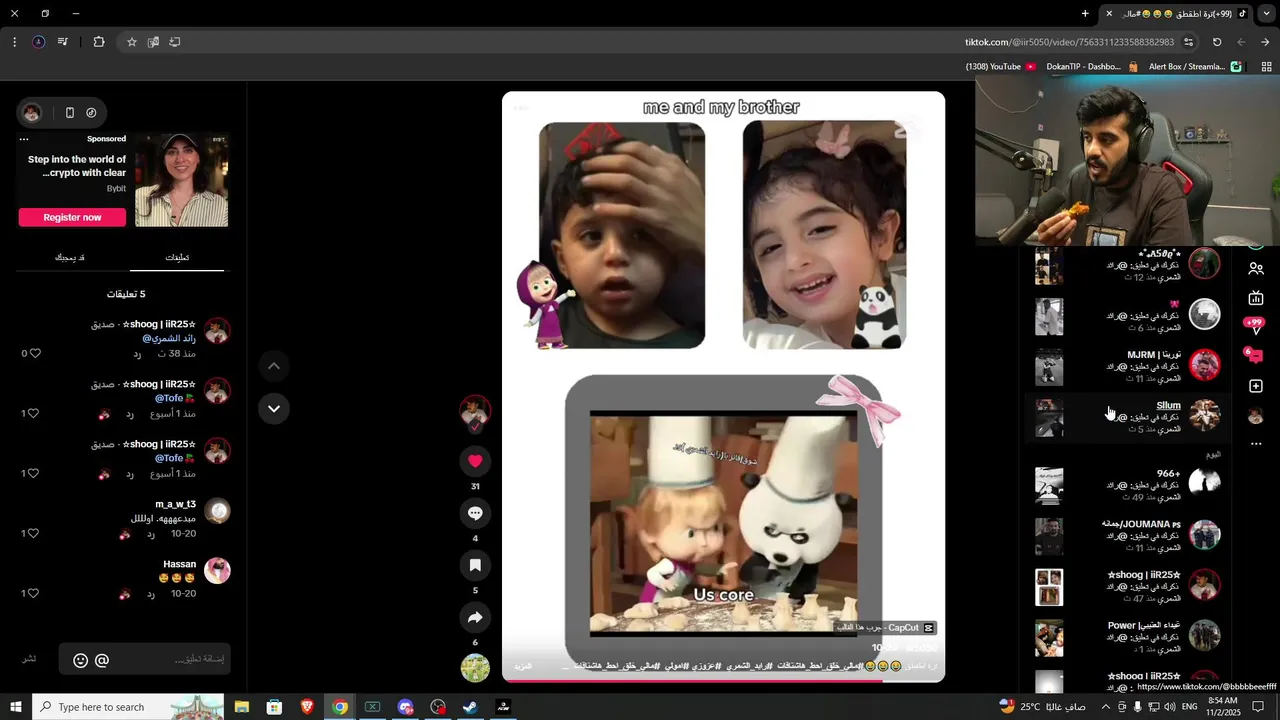
Task: Share the video using the arrow icon
Action: (x=475, y=617)
